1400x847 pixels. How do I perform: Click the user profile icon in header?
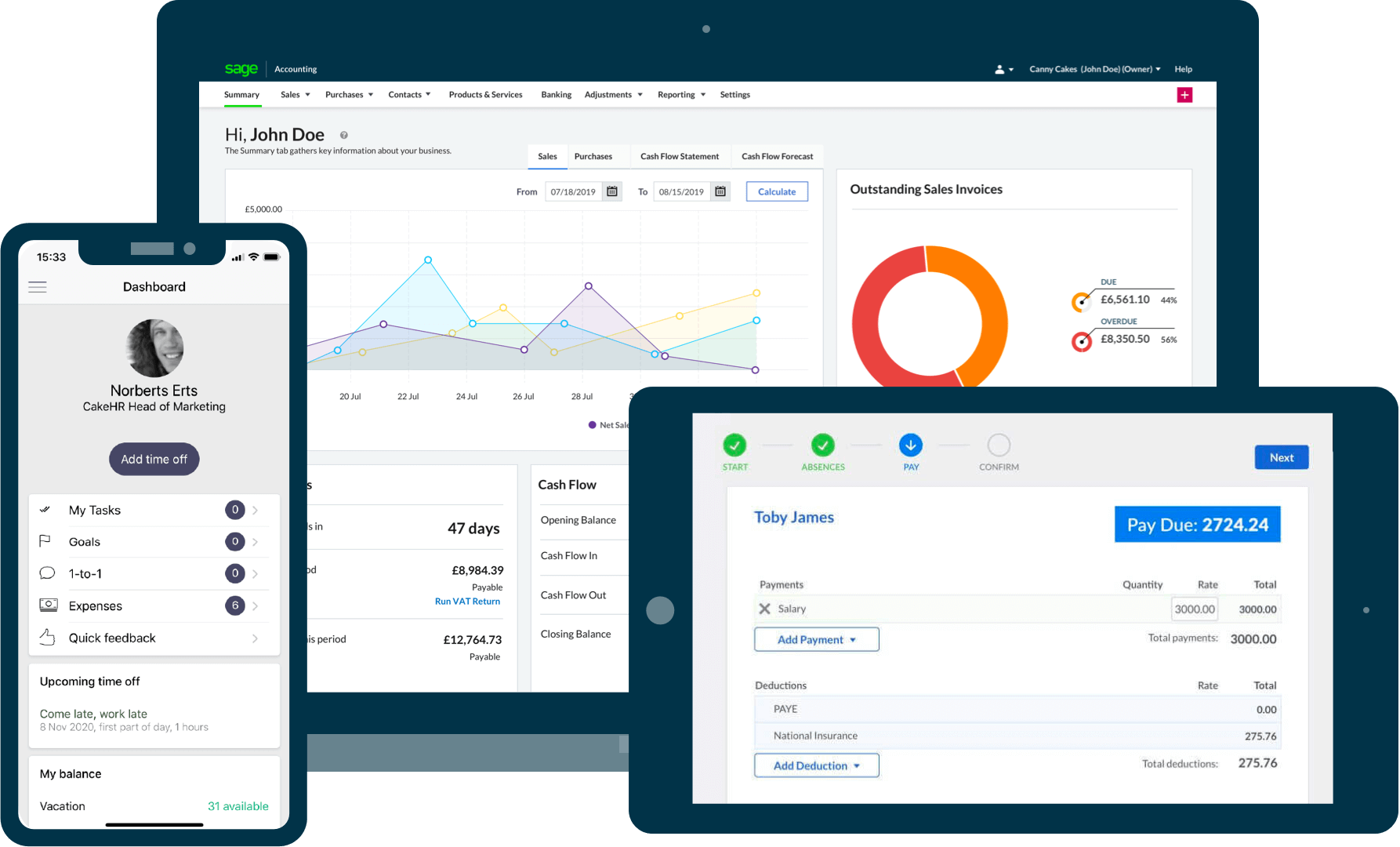click(x=1003, y=70)
